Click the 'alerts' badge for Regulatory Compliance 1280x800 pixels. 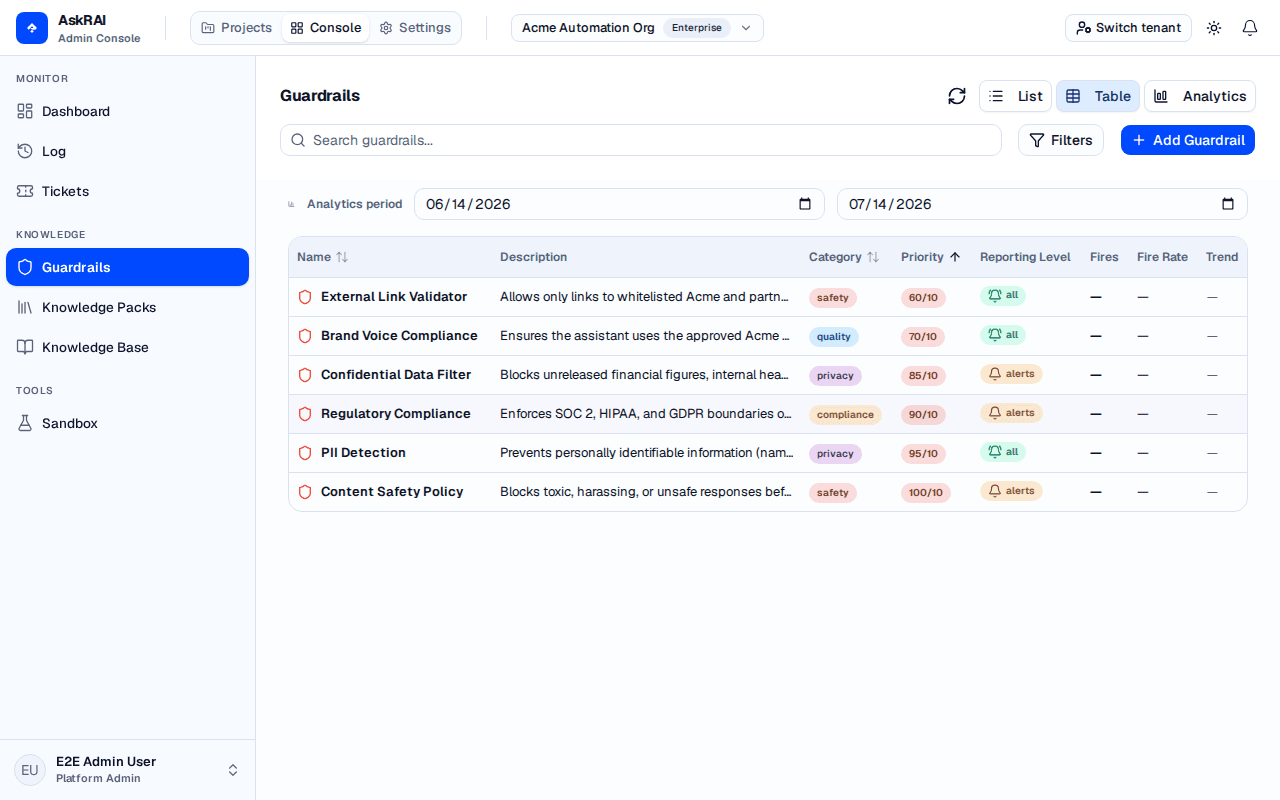point(1011,413)
